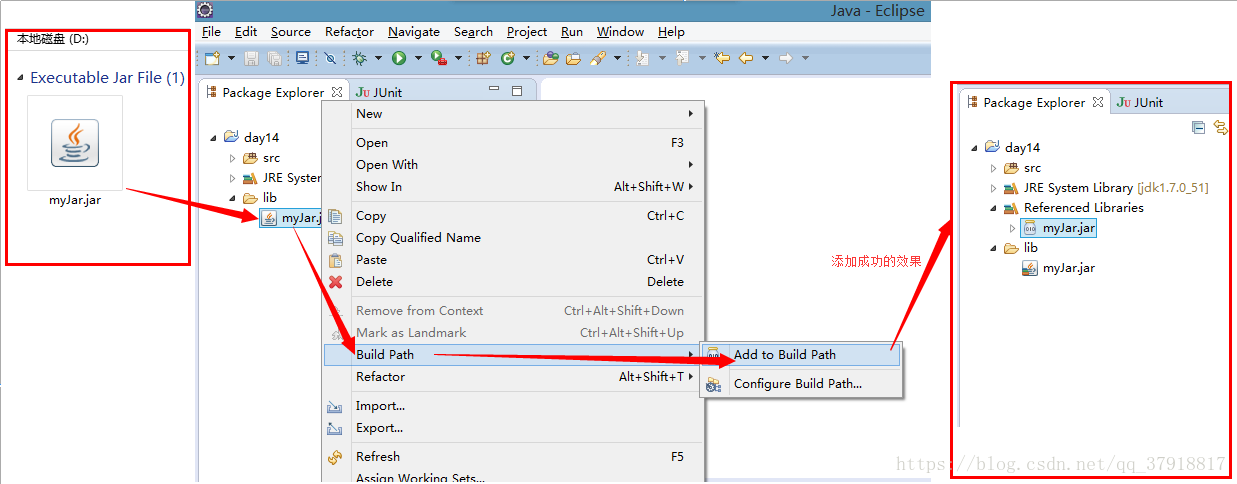Open the Debug dropdown arrow
The width and height of the screenshot is (1237, 484).
379,58
